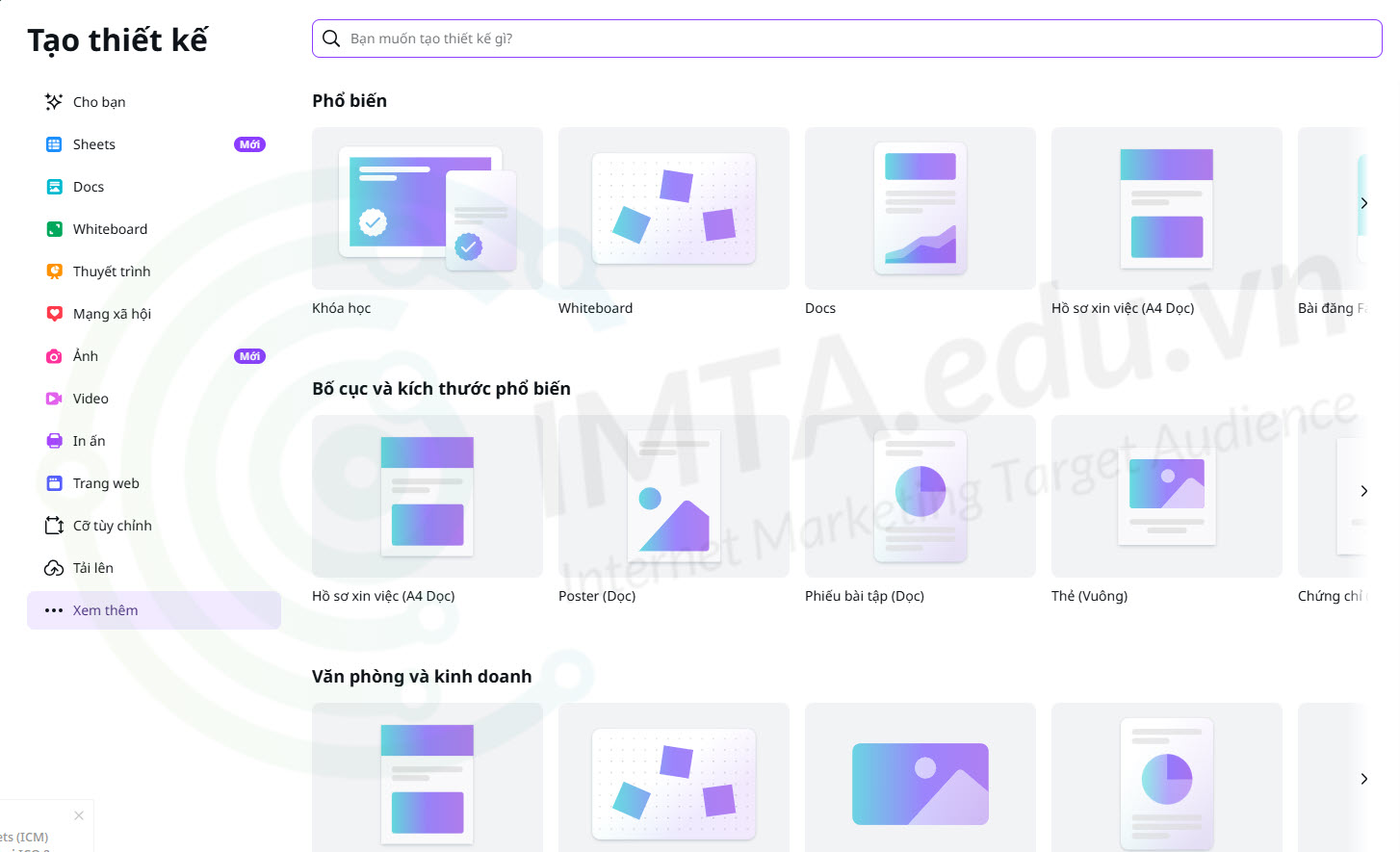
Task: Click the Bài đăng thumbnail at right edge
Action: pyautogui.click(x=1333, y=208)
